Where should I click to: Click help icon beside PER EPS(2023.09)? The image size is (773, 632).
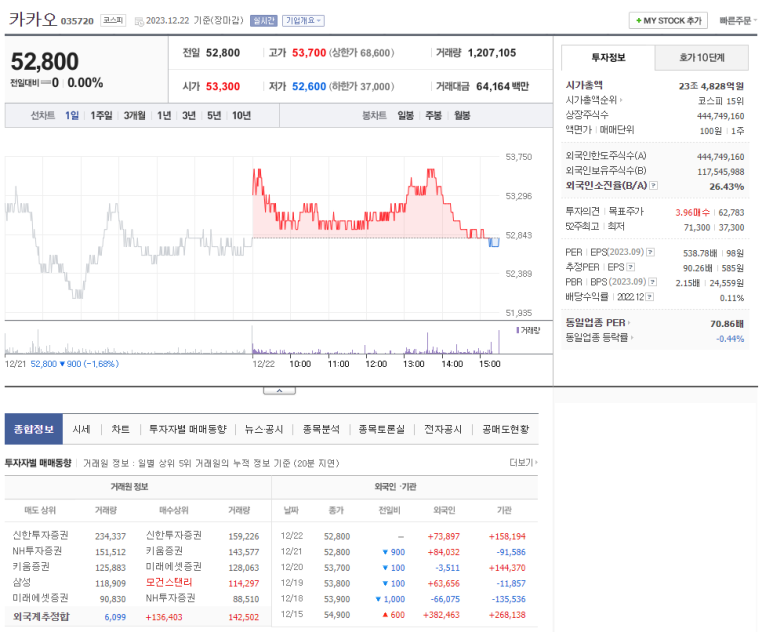(650, 252)
